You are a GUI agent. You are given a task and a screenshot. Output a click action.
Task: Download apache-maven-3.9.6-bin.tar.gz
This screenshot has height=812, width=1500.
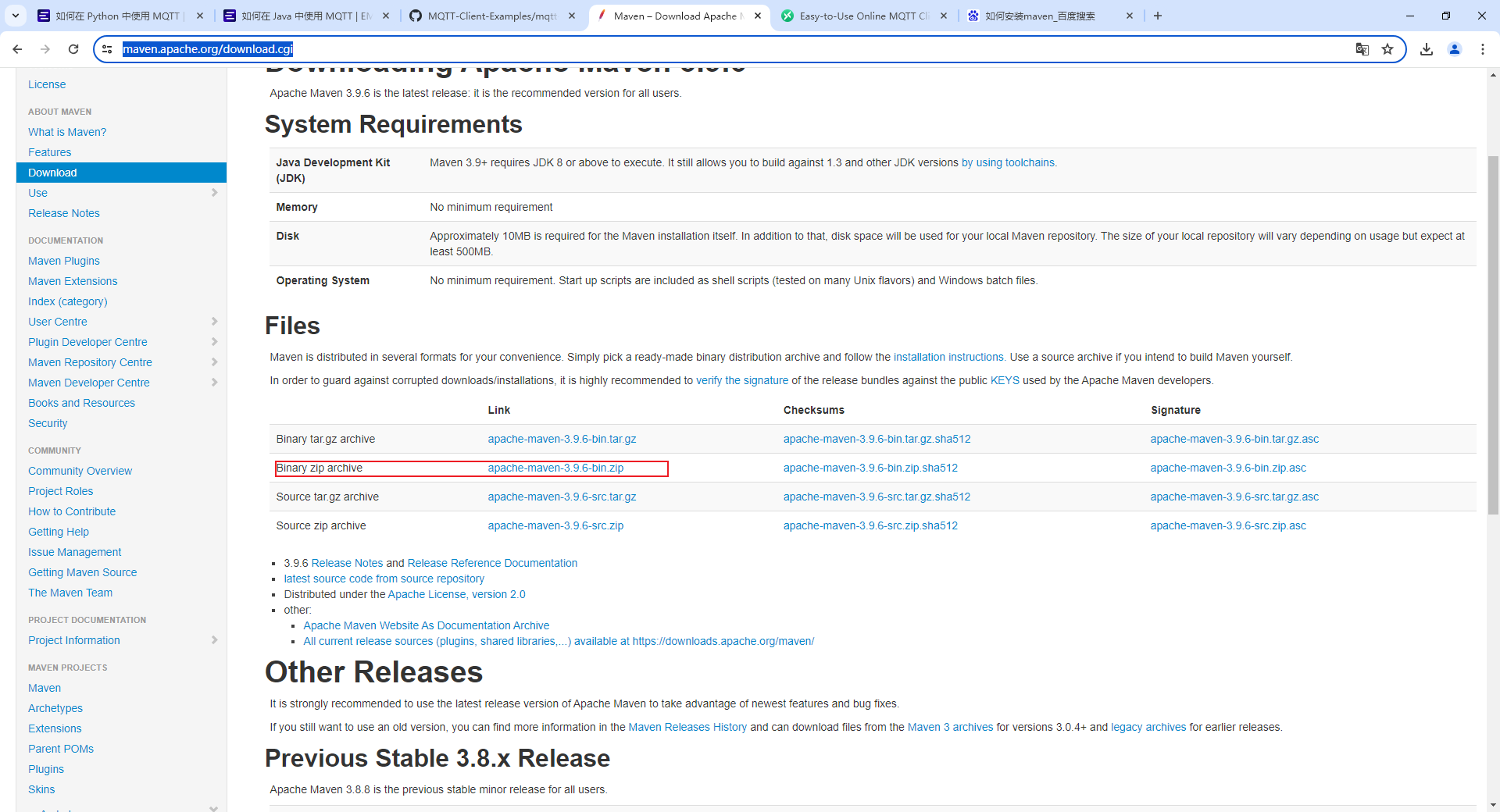562,439
